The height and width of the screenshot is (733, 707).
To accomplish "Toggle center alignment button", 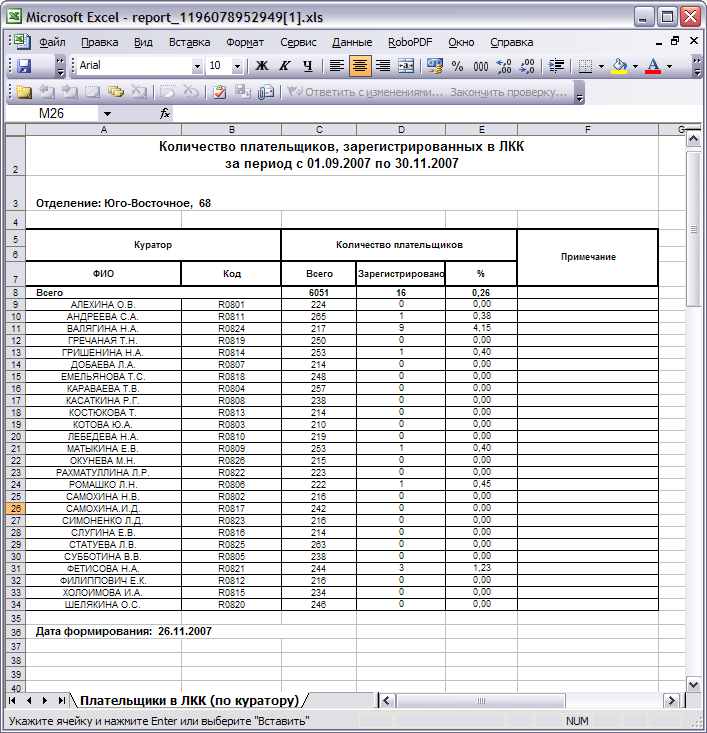I will tap(360, 66).
